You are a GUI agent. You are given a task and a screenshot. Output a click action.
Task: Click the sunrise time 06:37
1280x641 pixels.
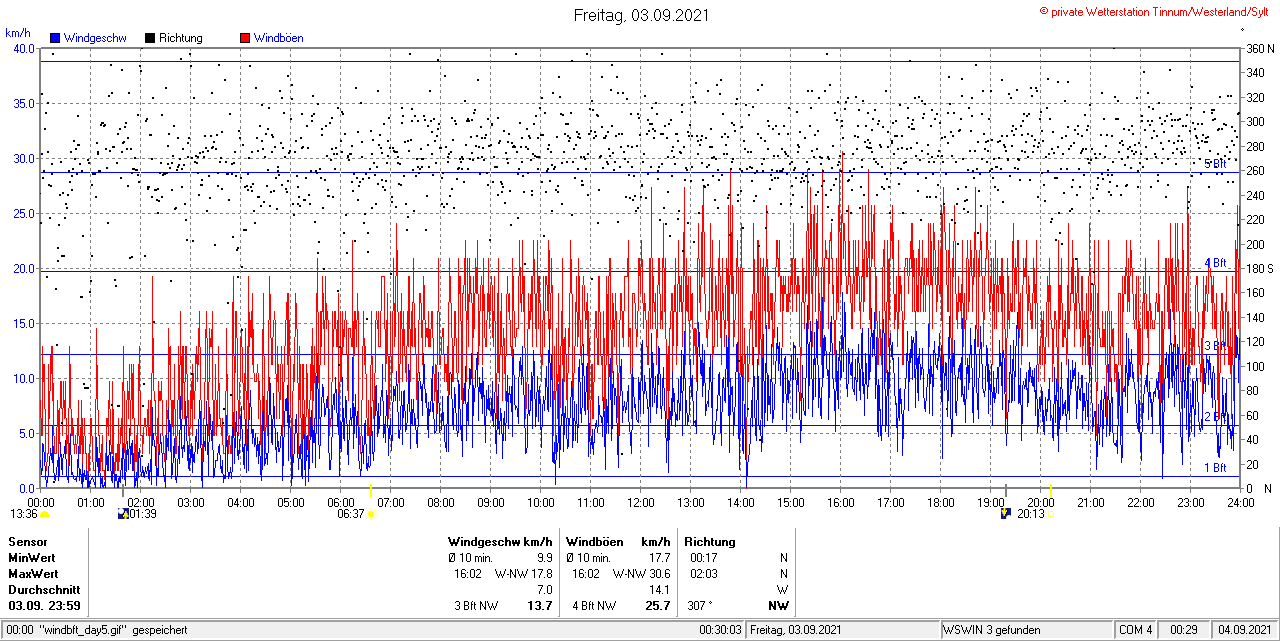(350, 514)
